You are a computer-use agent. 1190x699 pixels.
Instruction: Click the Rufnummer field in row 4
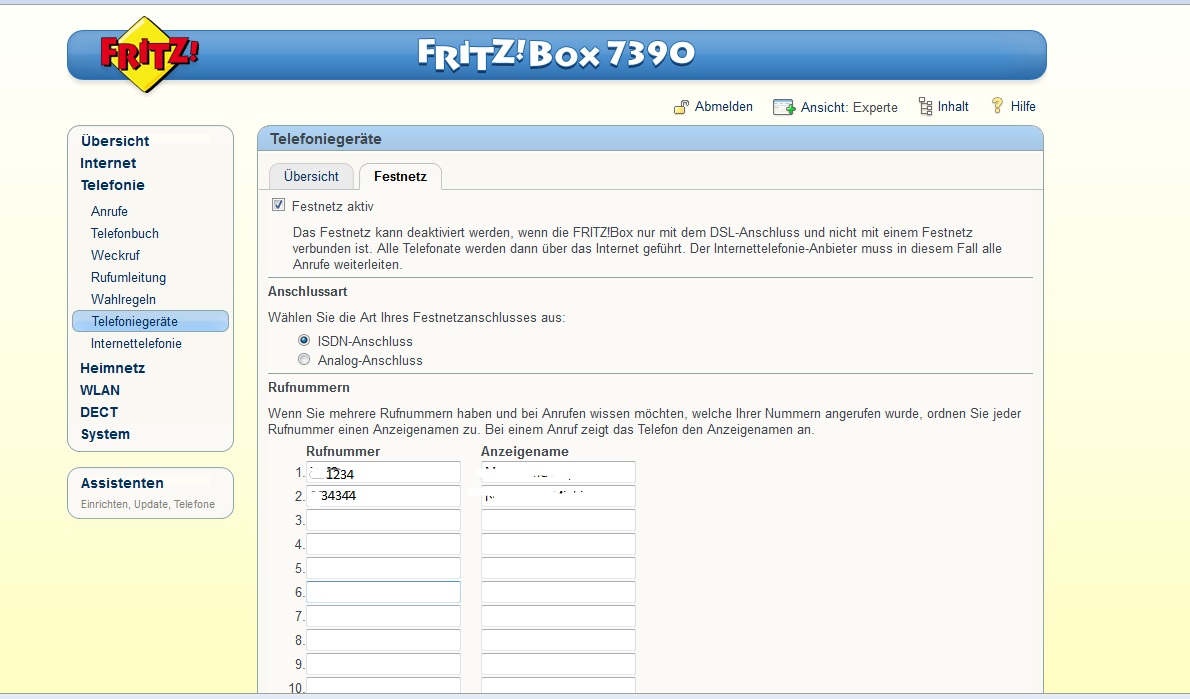[x=383, y=544]
